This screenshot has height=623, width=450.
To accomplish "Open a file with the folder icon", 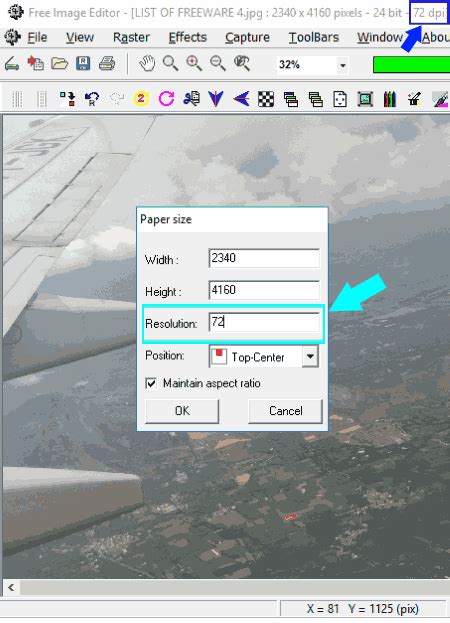I will tap(59, 64).
